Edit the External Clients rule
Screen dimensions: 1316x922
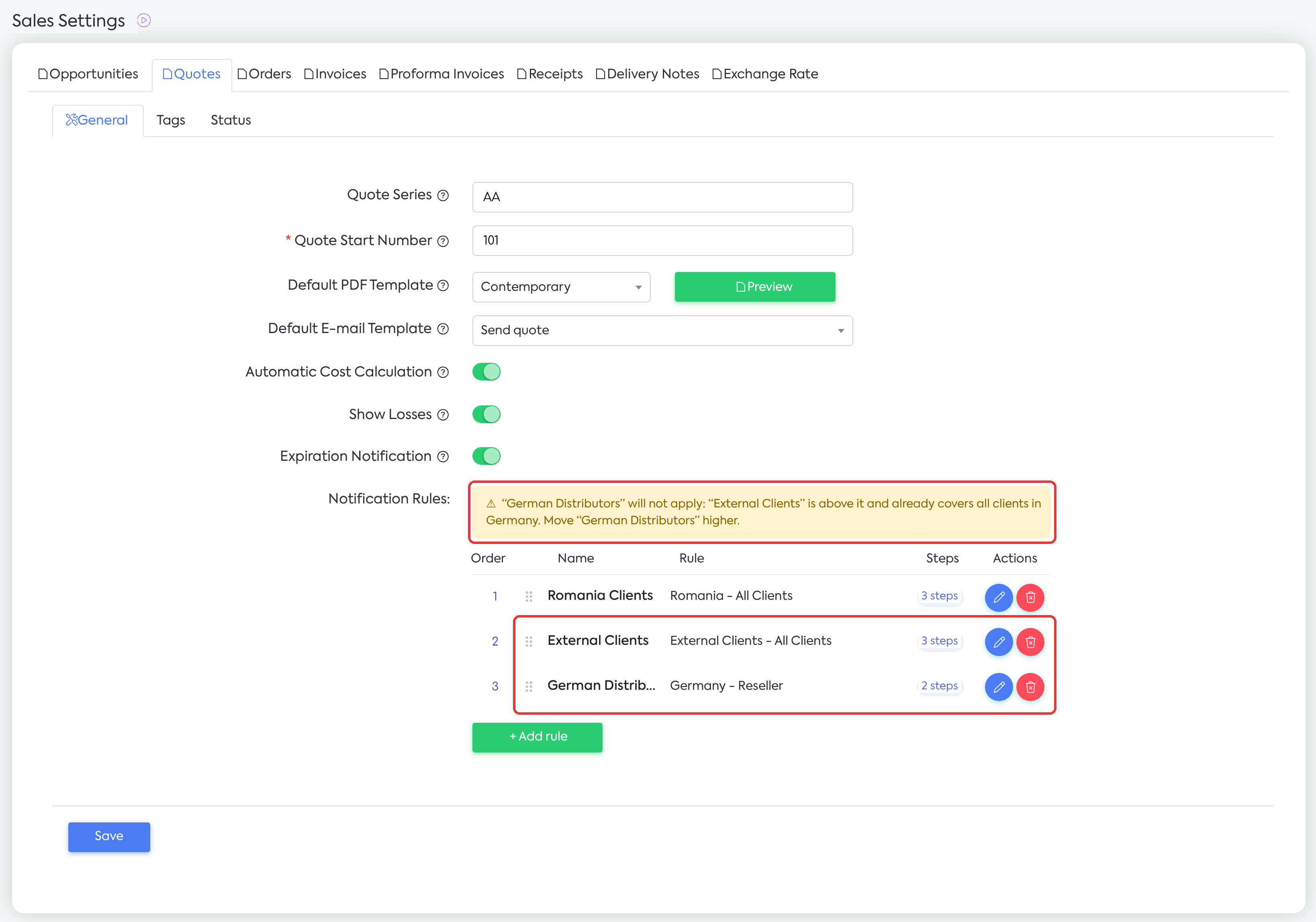[x=999, y=642]
